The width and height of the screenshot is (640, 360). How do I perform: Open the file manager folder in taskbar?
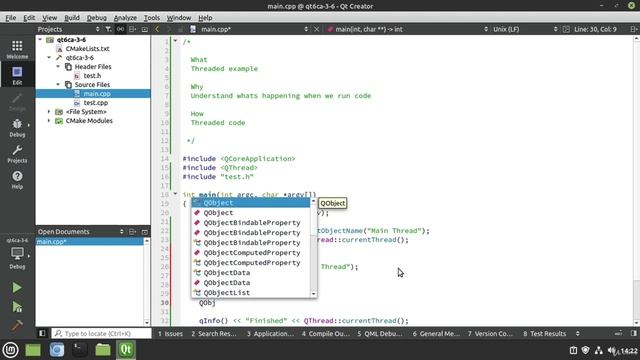click(102, 350)
